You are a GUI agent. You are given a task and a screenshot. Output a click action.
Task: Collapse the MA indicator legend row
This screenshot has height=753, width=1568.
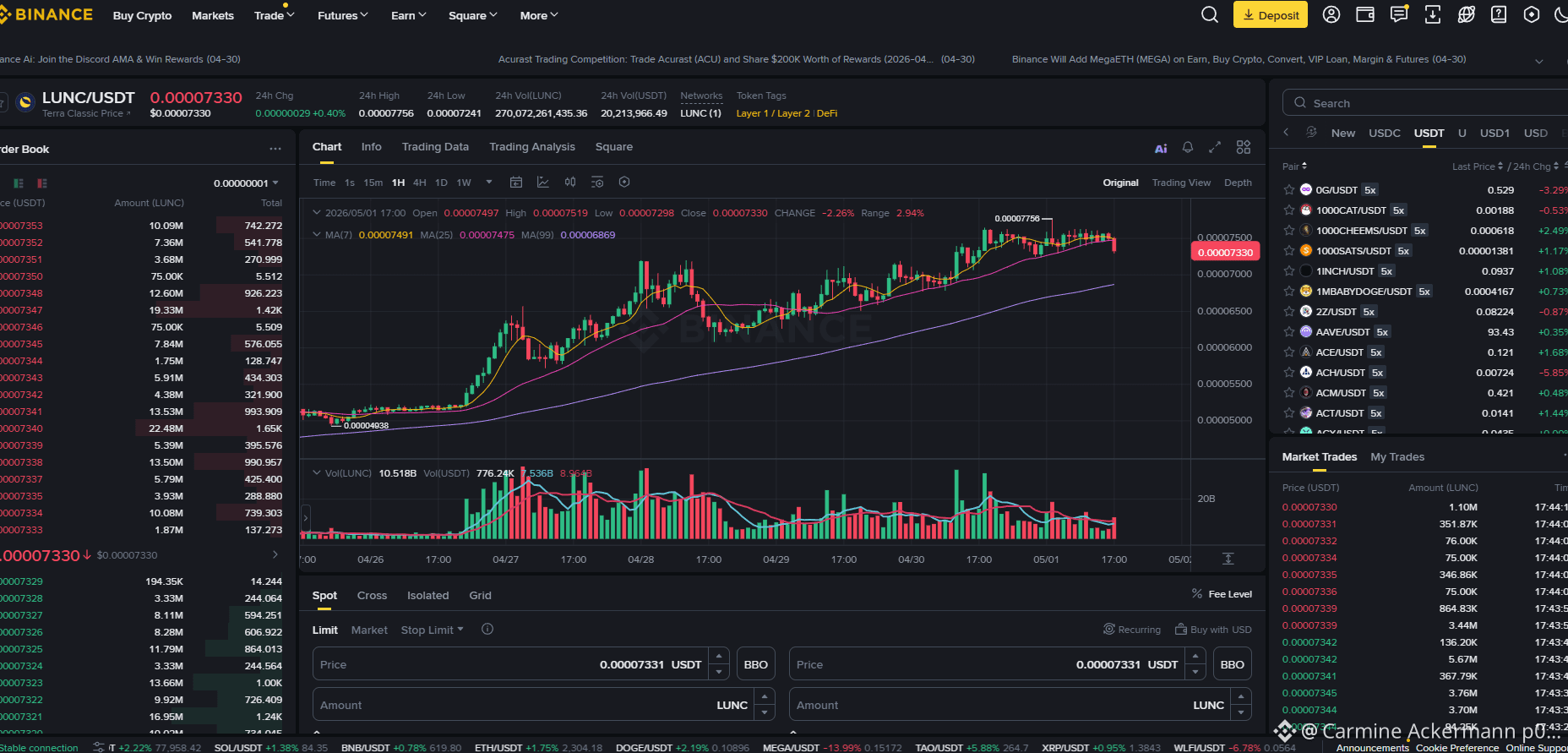[317, 235]
